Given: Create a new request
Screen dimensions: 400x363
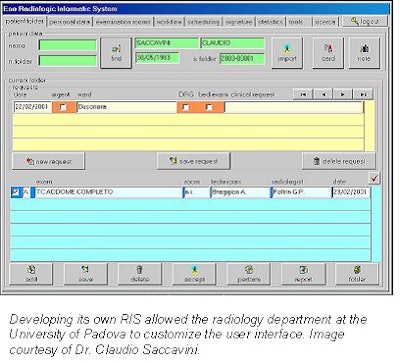Looking at the screenshot, I should [48, 161].
